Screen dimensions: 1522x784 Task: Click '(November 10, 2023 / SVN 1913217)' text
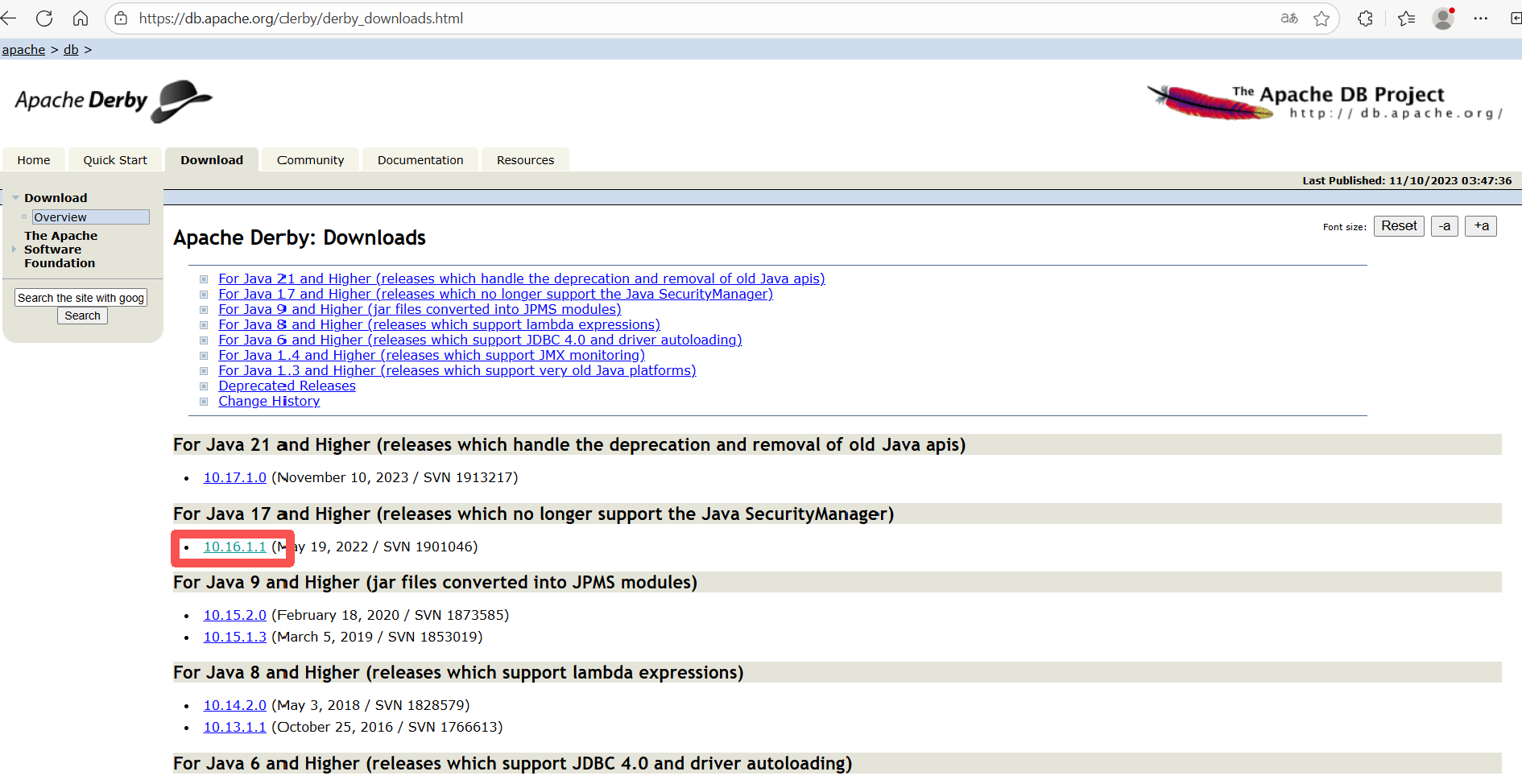tap(395, 477)
